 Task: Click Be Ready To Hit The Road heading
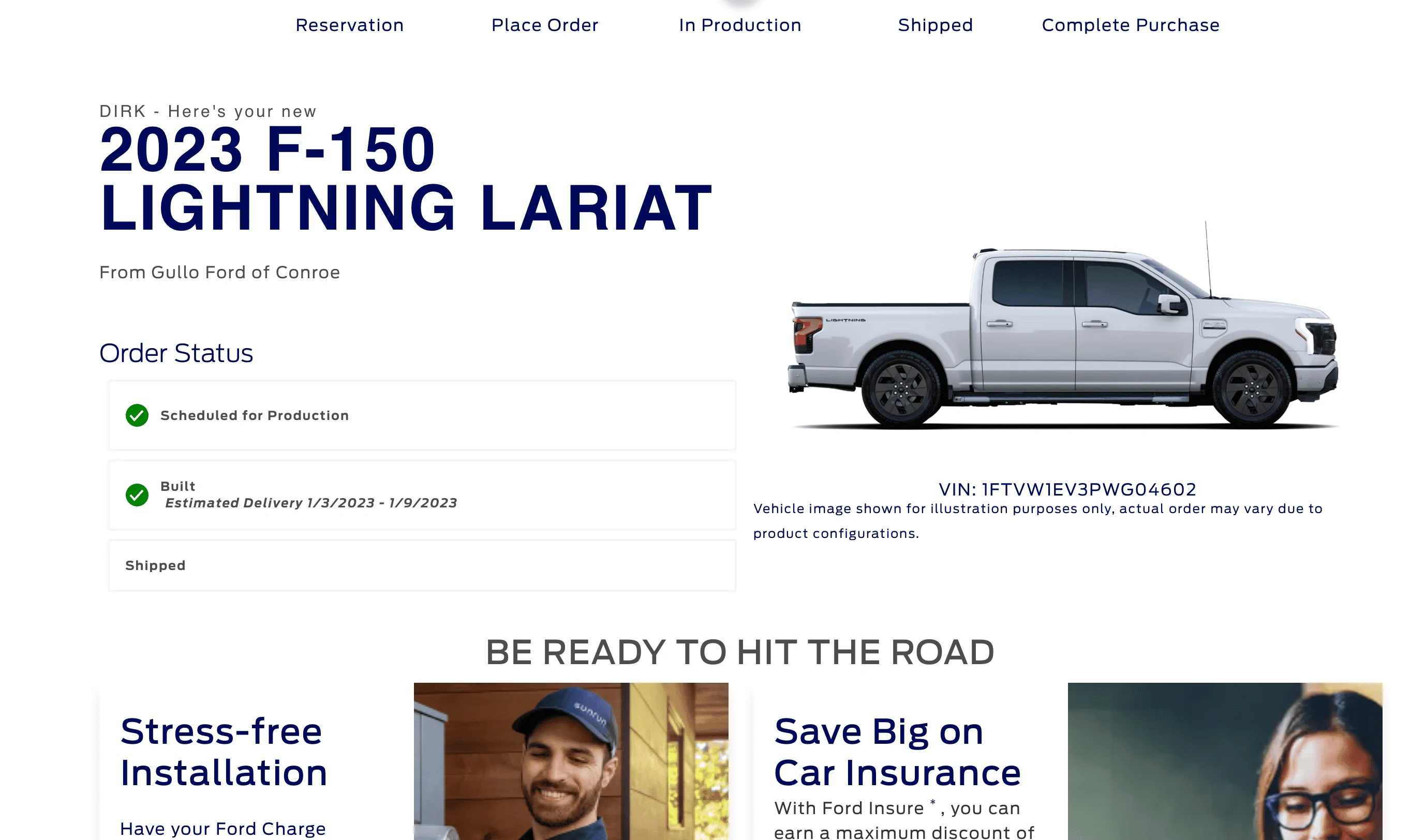coord(739,652)
